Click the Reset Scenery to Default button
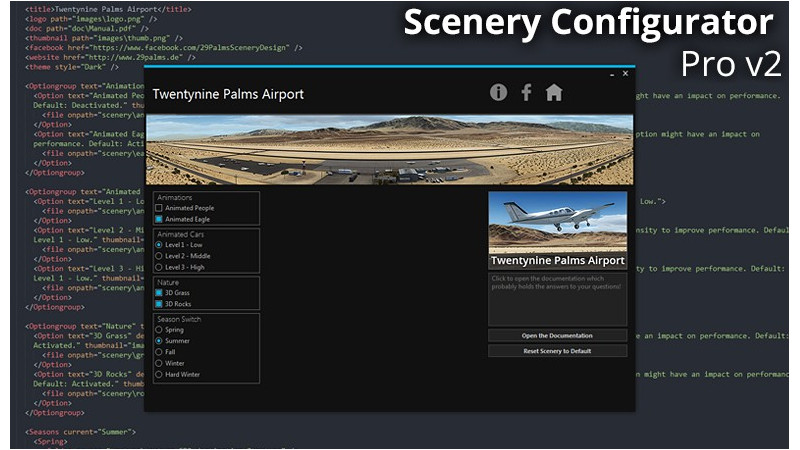 557,351
